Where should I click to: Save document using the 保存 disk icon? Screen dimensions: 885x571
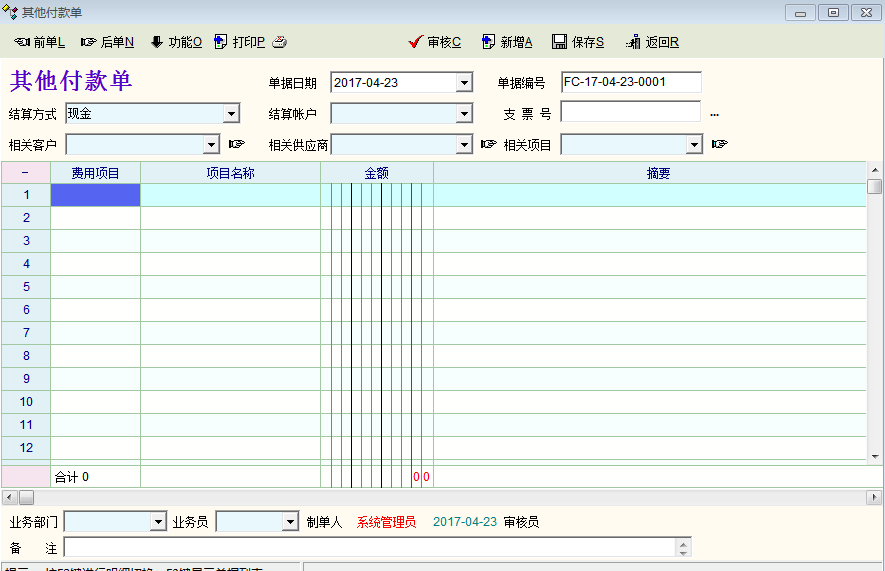click(x=560, y=42)
